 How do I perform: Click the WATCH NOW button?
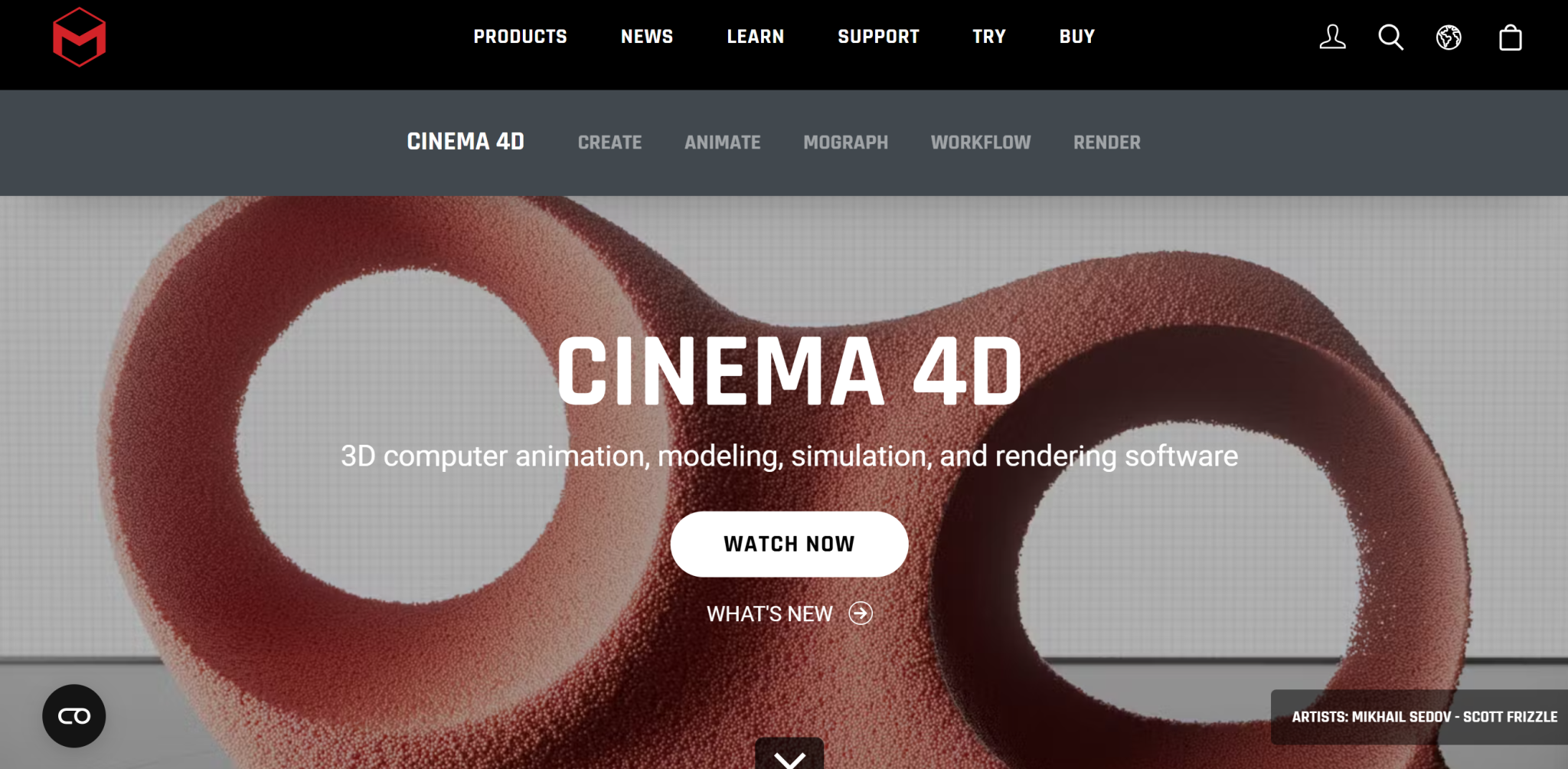tap(789, 544)
